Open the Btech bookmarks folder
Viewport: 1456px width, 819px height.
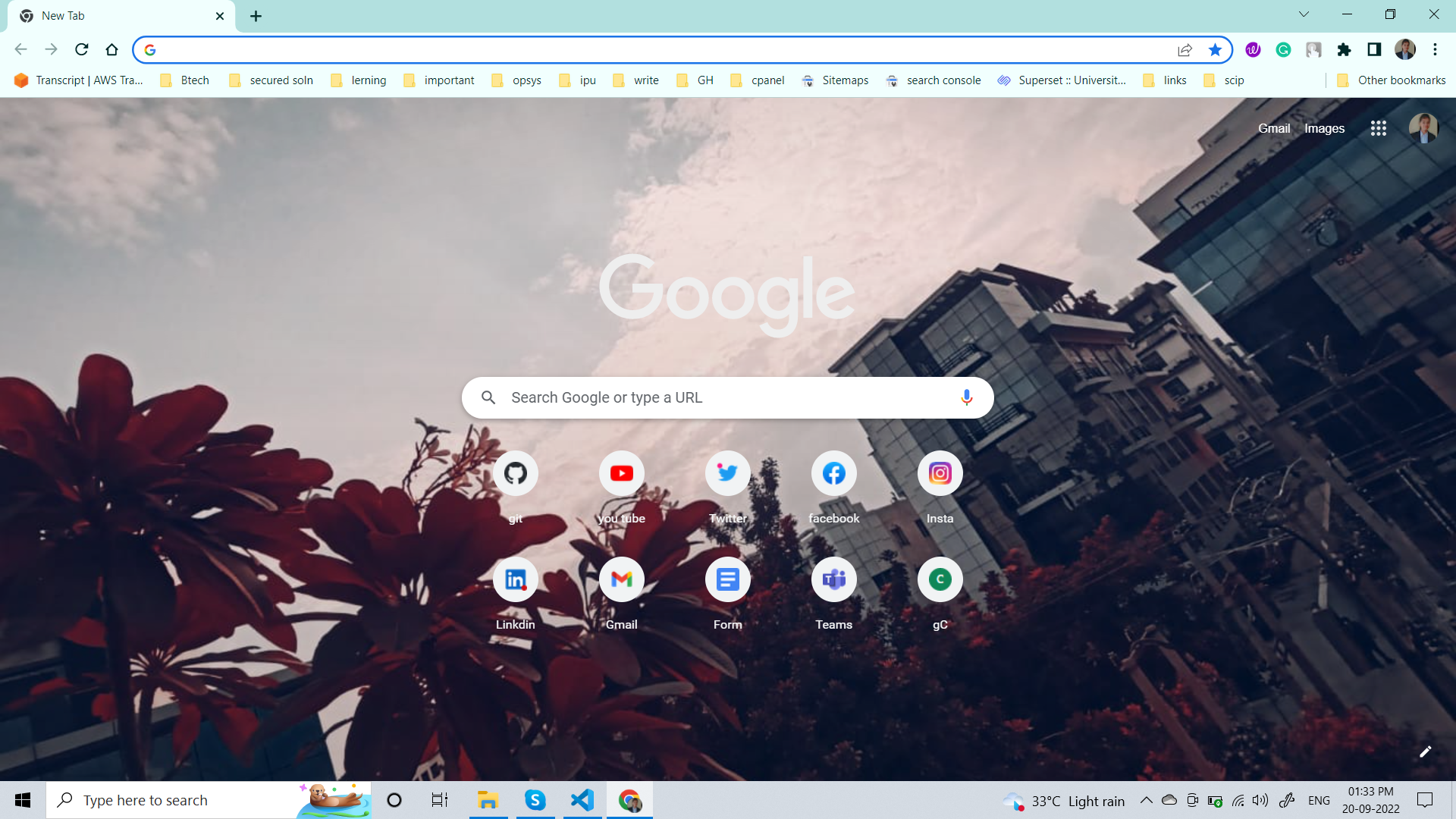(185, 80)
